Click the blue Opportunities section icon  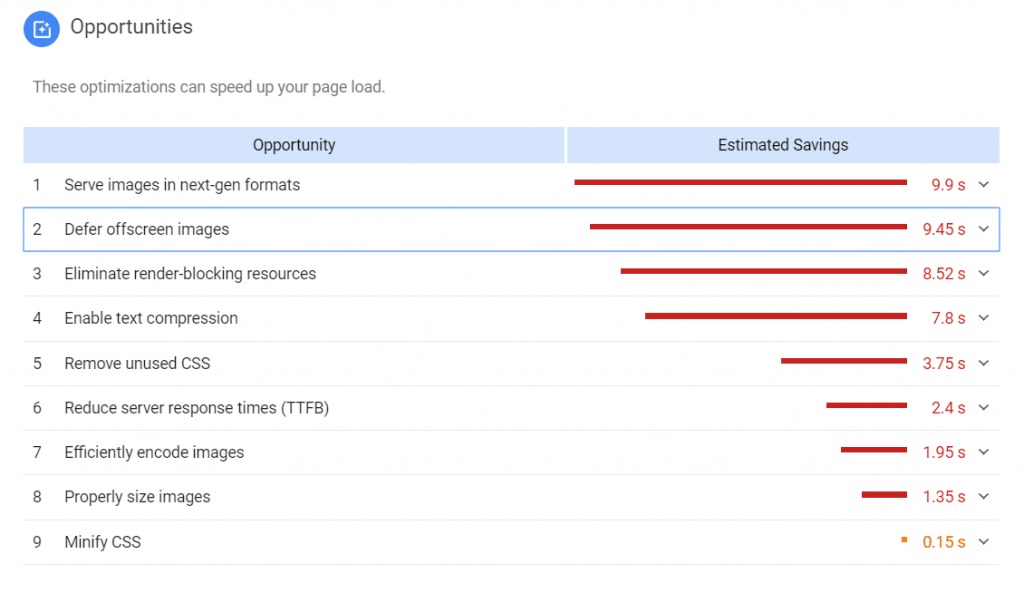click(x=42, y=29)
